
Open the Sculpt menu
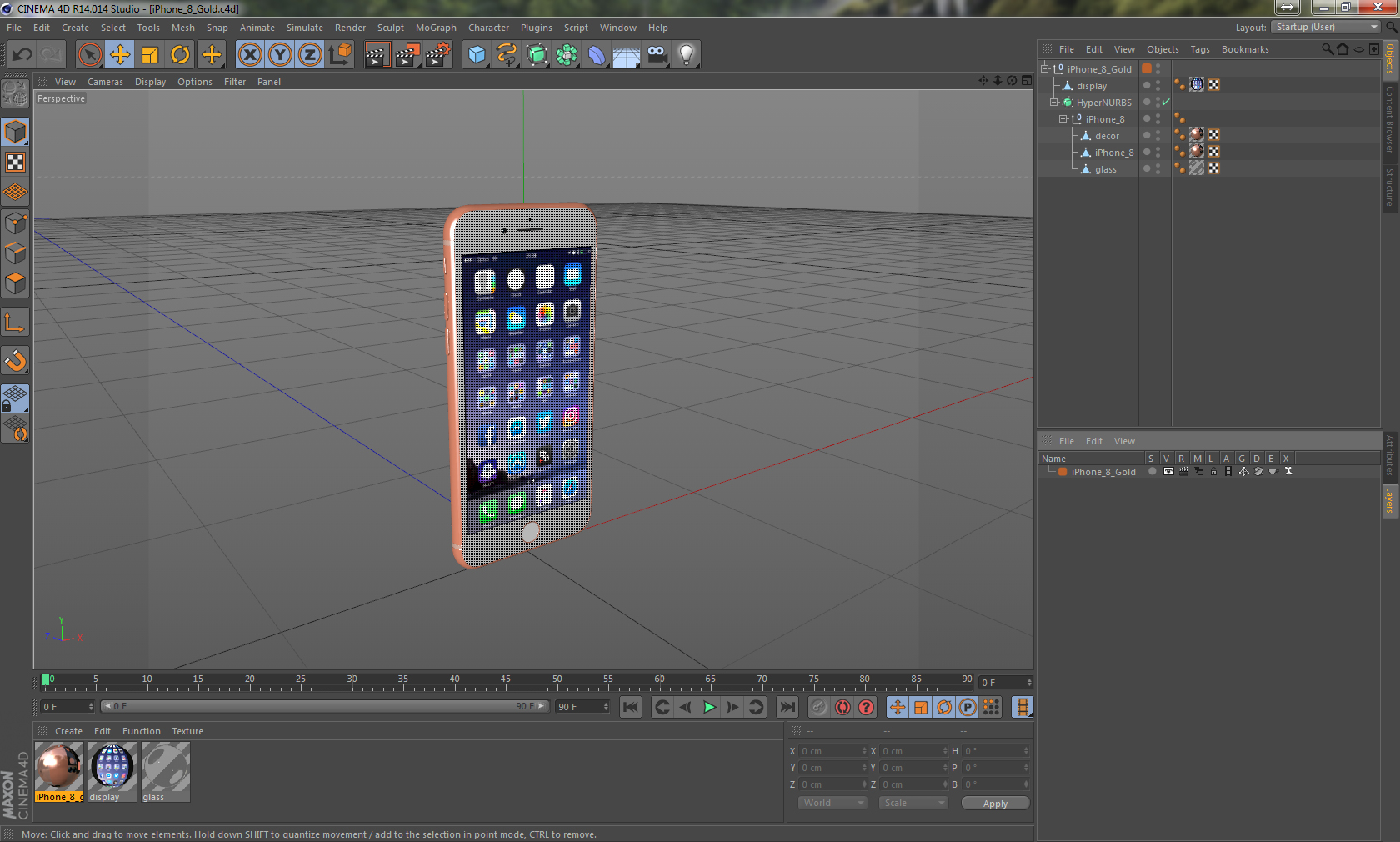click(390, 28)
